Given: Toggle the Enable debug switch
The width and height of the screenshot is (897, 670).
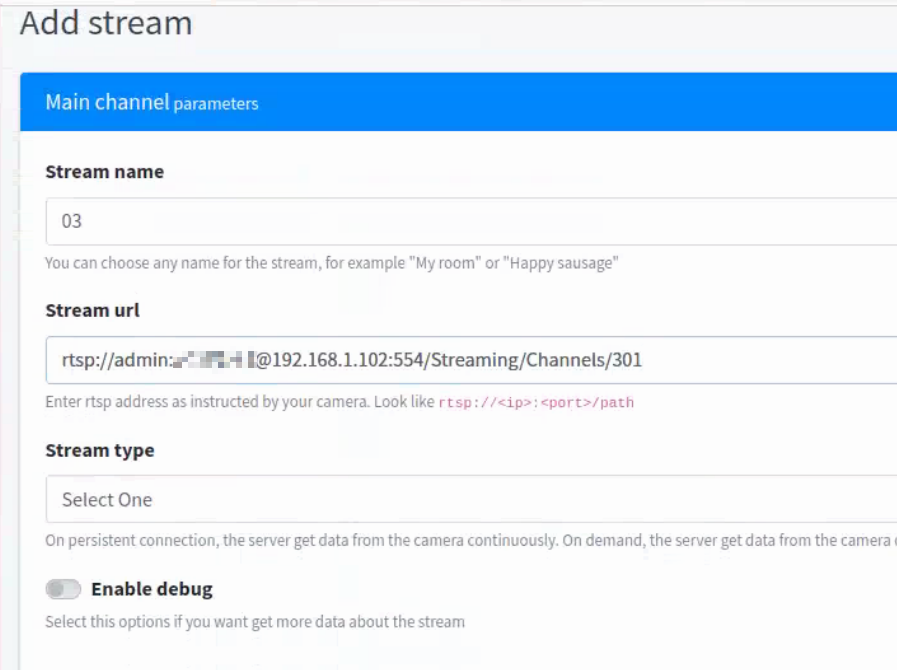Looking at the screenshot, I should pyautogui.click(x=63, y=589).
